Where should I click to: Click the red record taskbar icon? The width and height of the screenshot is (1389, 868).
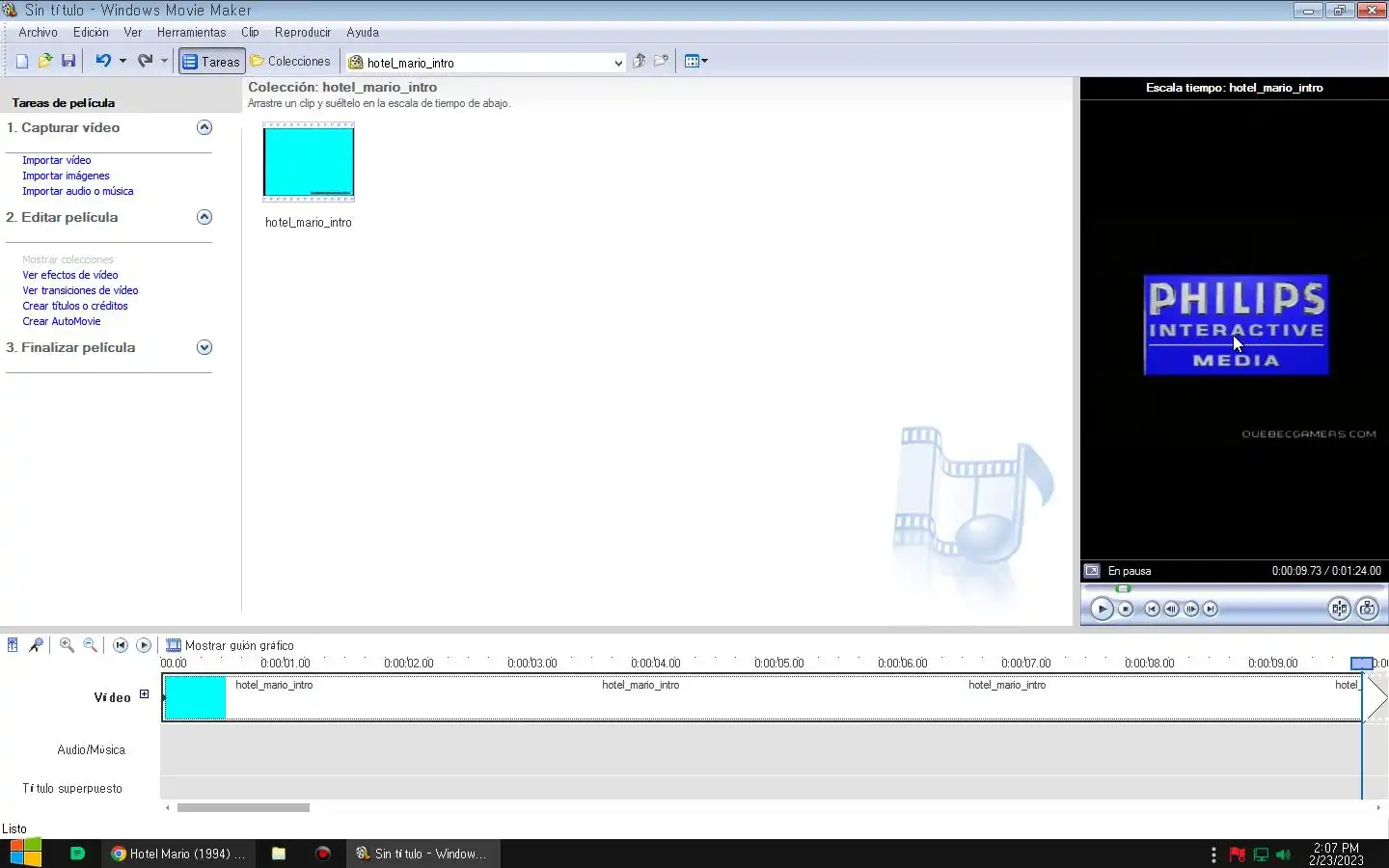(323, 854)
